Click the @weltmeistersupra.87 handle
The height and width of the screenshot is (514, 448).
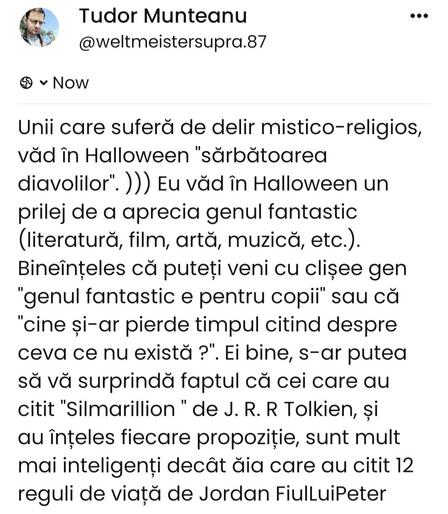click(x=173, y=42)
